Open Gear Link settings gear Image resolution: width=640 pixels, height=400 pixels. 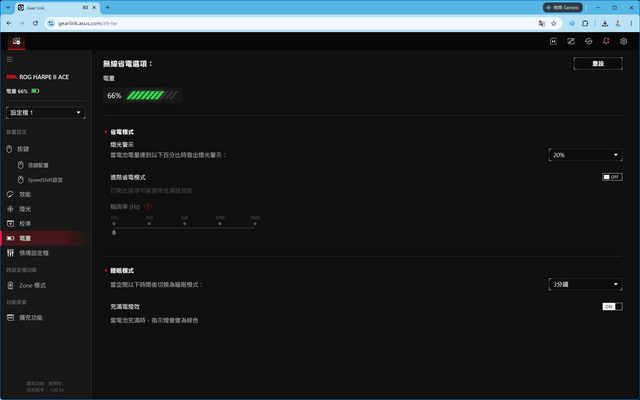pyautogui.click(x=623, y=41)
